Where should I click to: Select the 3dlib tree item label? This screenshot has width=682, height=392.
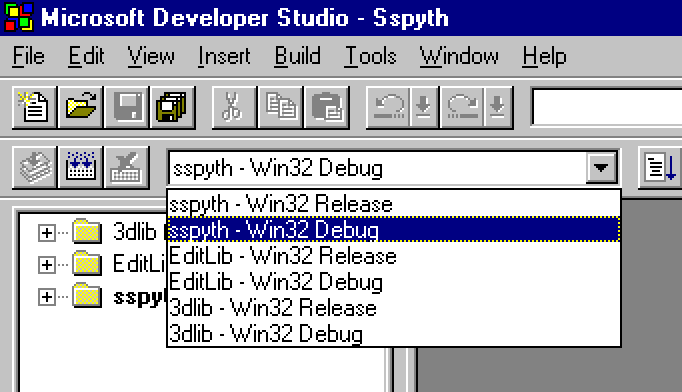134,231
